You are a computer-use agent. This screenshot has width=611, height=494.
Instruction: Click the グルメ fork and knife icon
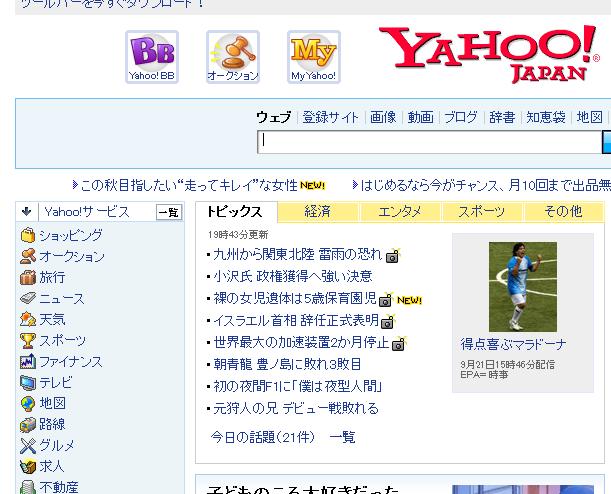(28, 446)
